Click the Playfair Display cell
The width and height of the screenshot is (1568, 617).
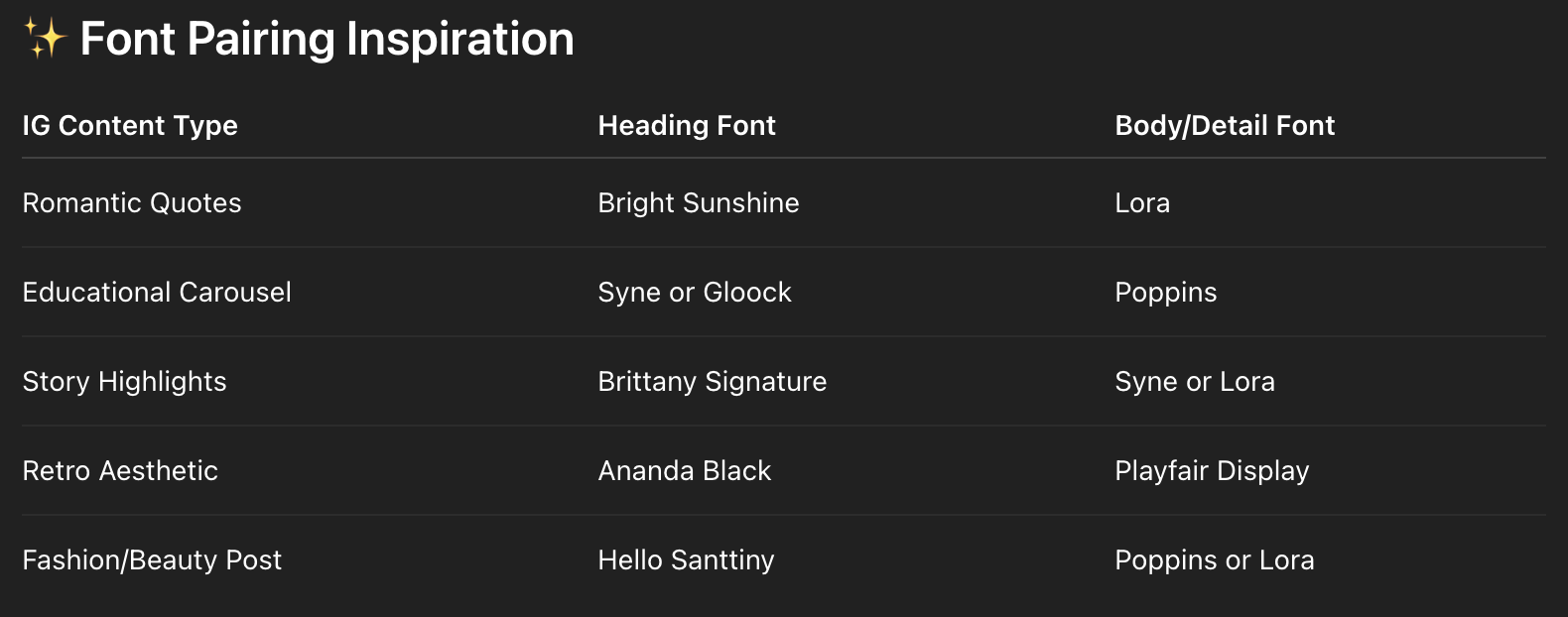click(1212, 470)
